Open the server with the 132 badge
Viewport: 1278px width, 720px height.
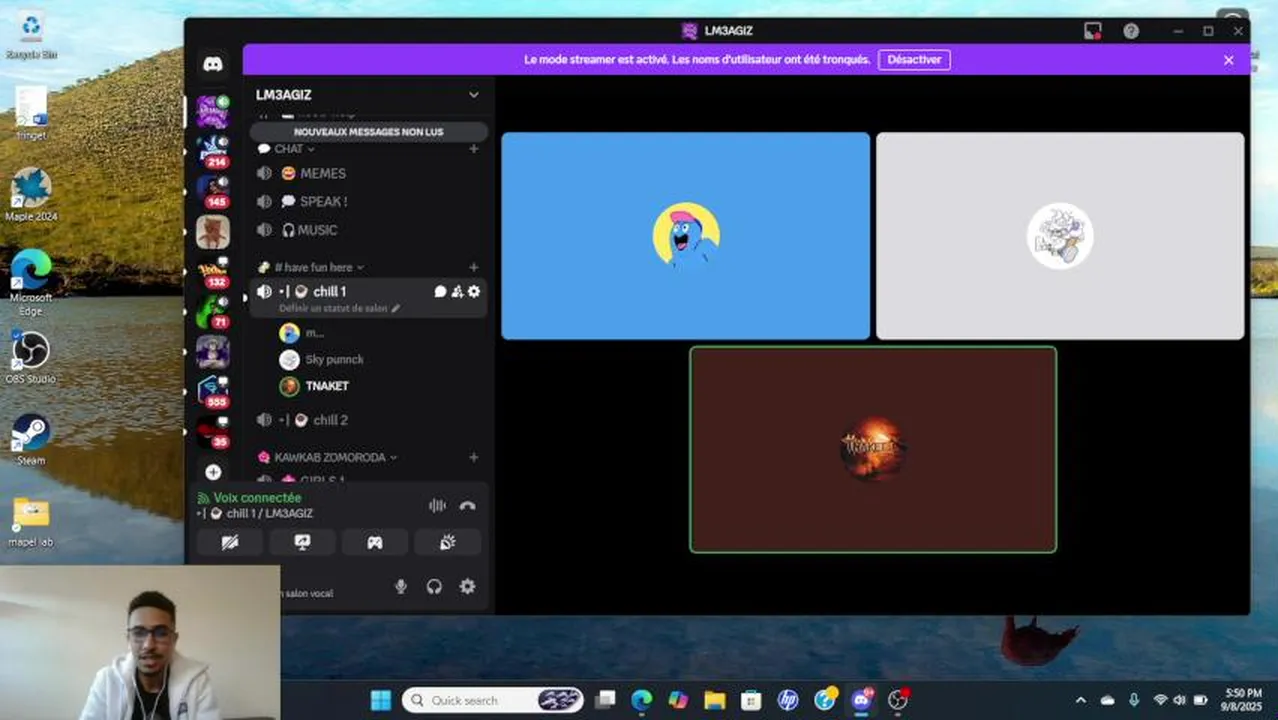click(213, 272)
